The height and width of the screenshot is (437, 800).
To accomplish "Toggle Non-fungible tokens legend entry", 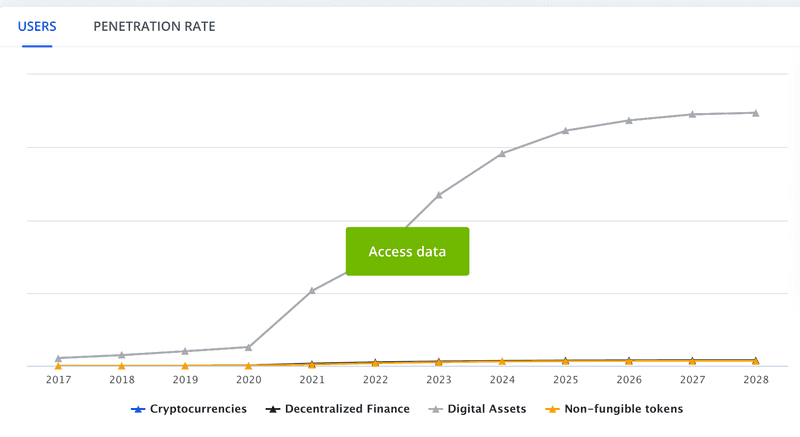I will tap(614, 409).
